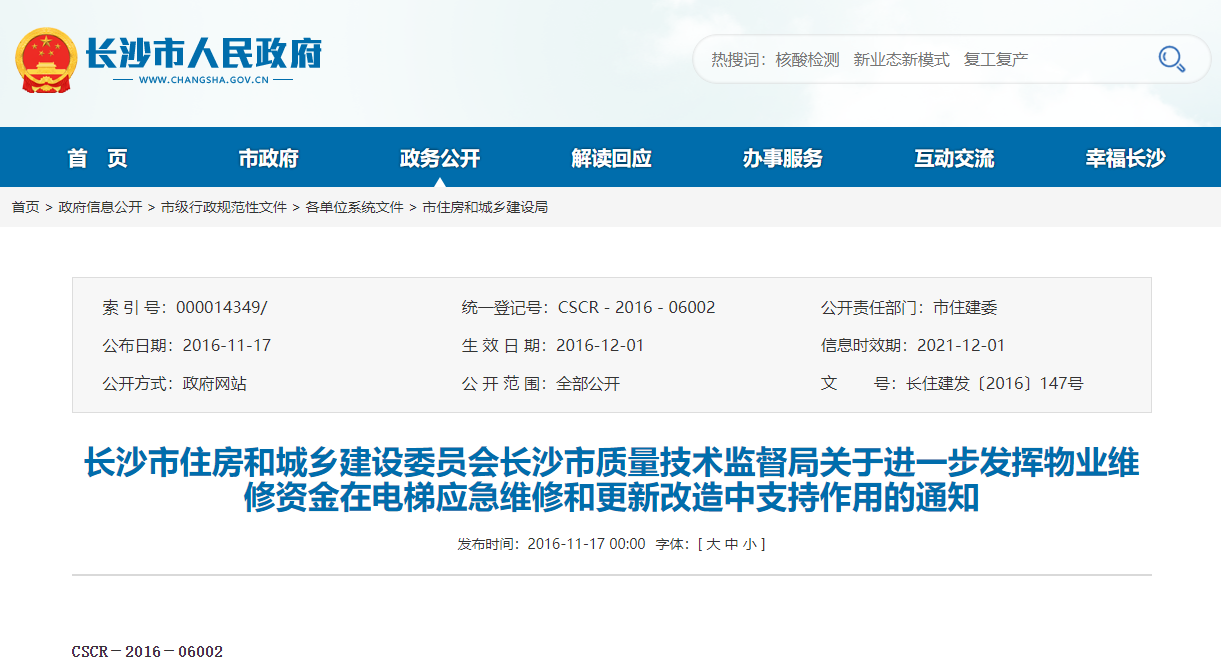Click 首页 in the breadcrumb
Image resolution: width=1221 pixels, height=670 pixels.
(25, 207)
